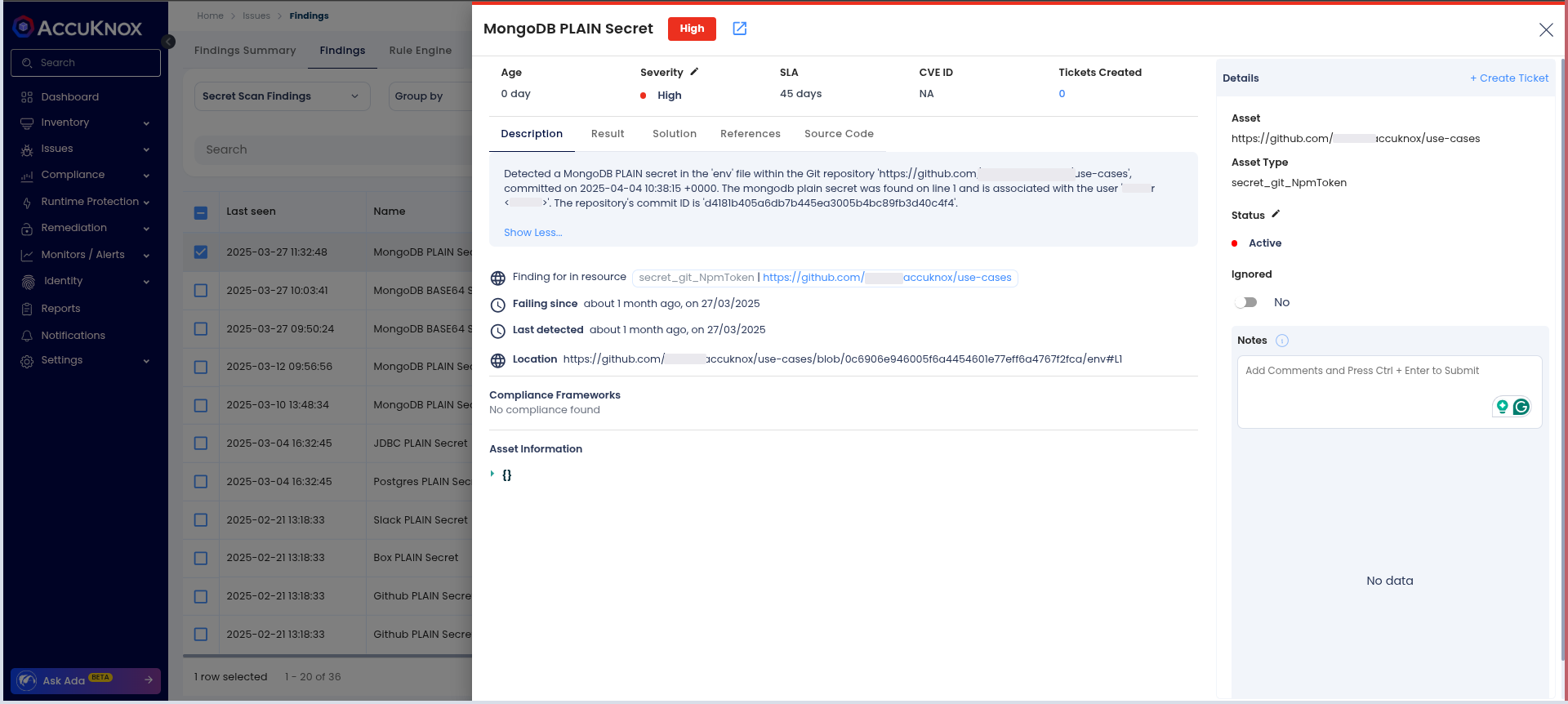Click the Ask Ada arrow icon
The width and height of the screenshot is (1568, 704).
[149, 679]
